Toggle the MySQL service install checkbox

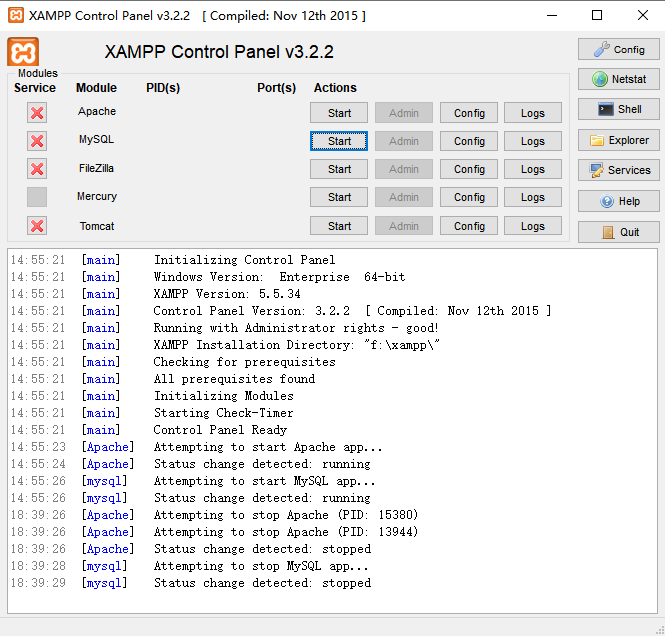[37, 141]
